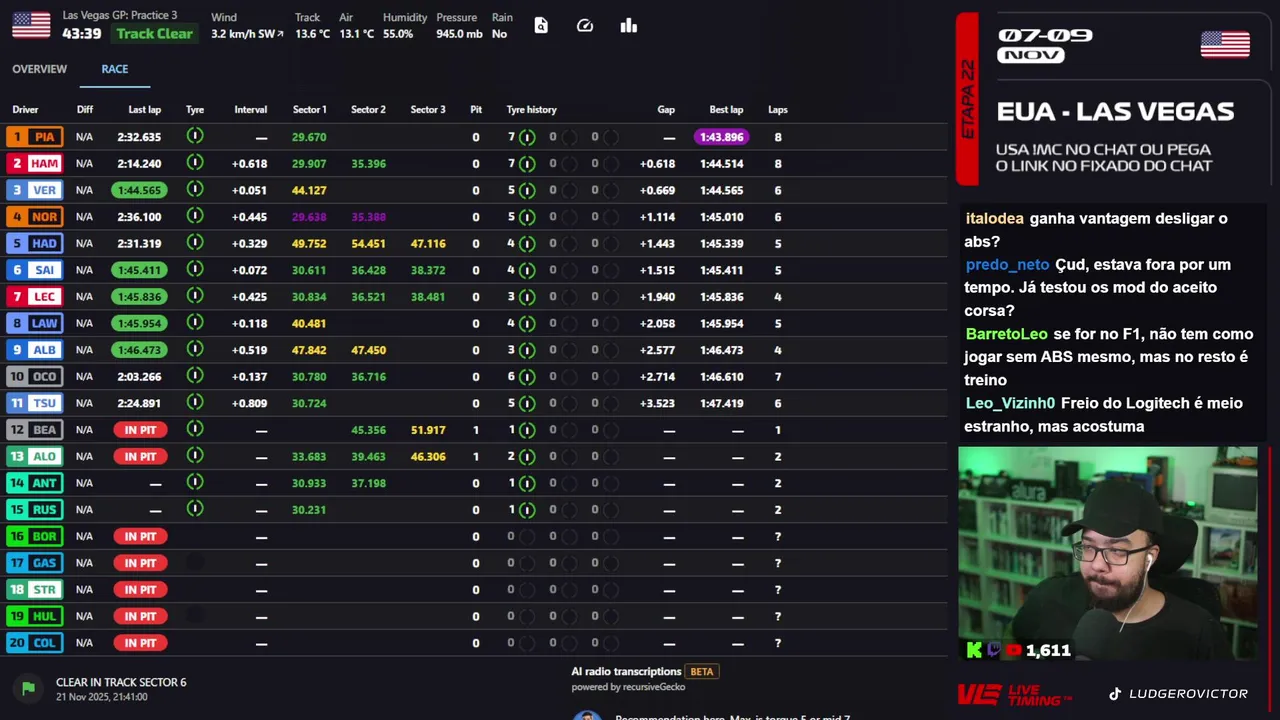This screenshot has width=1280, height=720.
Task: Click the TSU driver badge in position 11
Action: point(35,403)
